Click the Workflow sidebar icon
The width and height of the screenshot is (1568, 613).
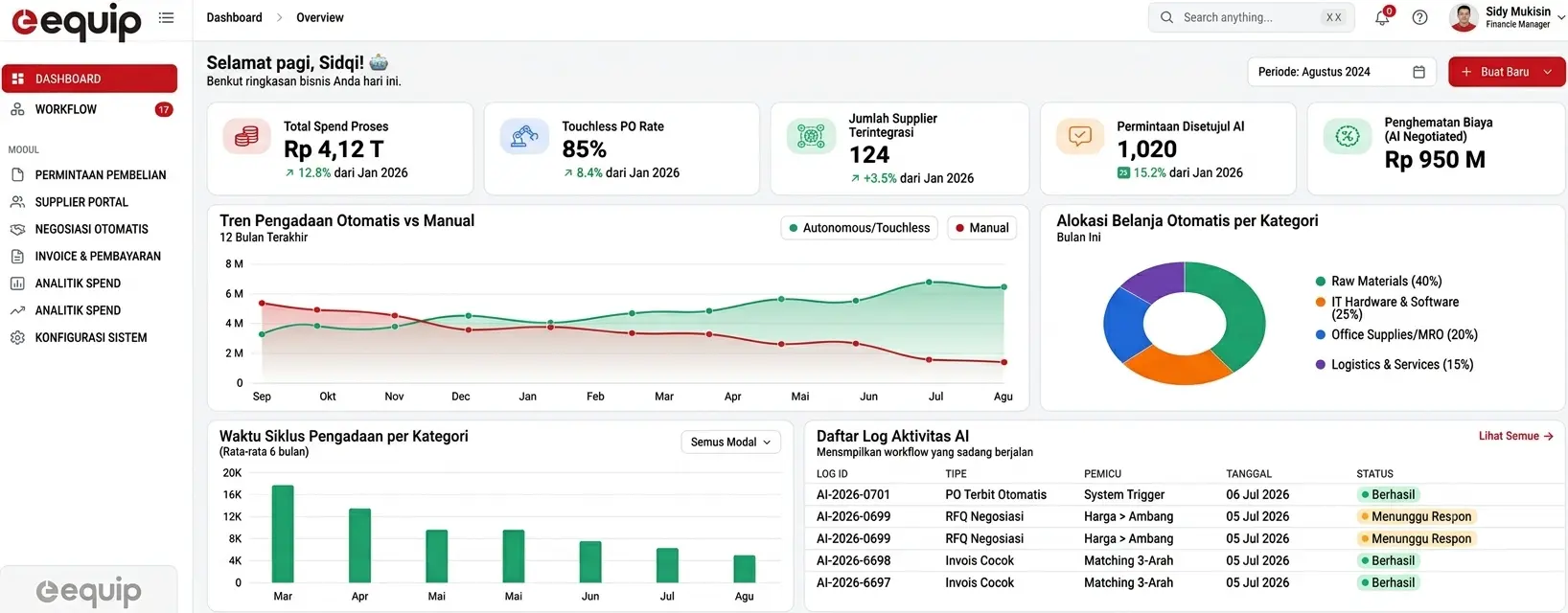(17, 109)
